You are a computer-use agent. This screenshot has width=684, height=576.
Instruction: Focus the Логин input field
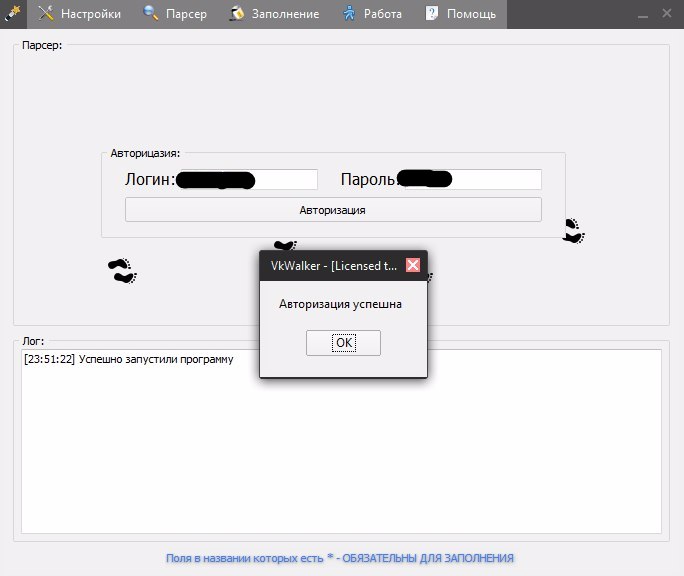246,180
